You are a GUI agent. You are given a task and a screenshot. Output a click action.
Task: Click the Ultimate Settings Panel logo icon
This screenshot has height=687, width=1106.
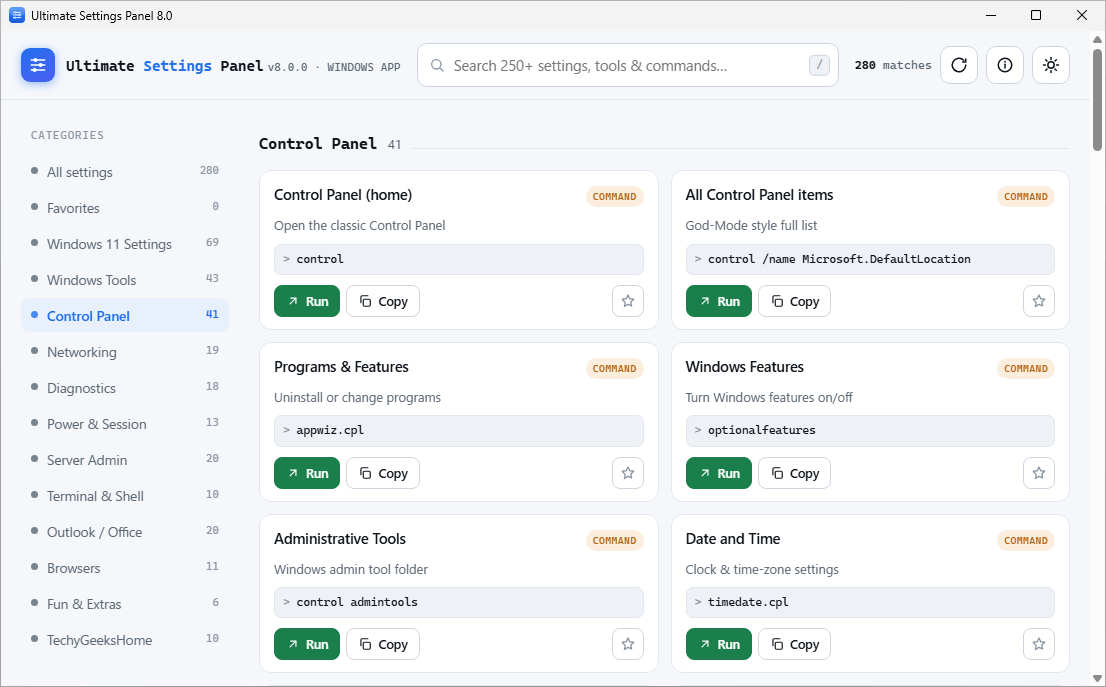click(x=38, y=66)
